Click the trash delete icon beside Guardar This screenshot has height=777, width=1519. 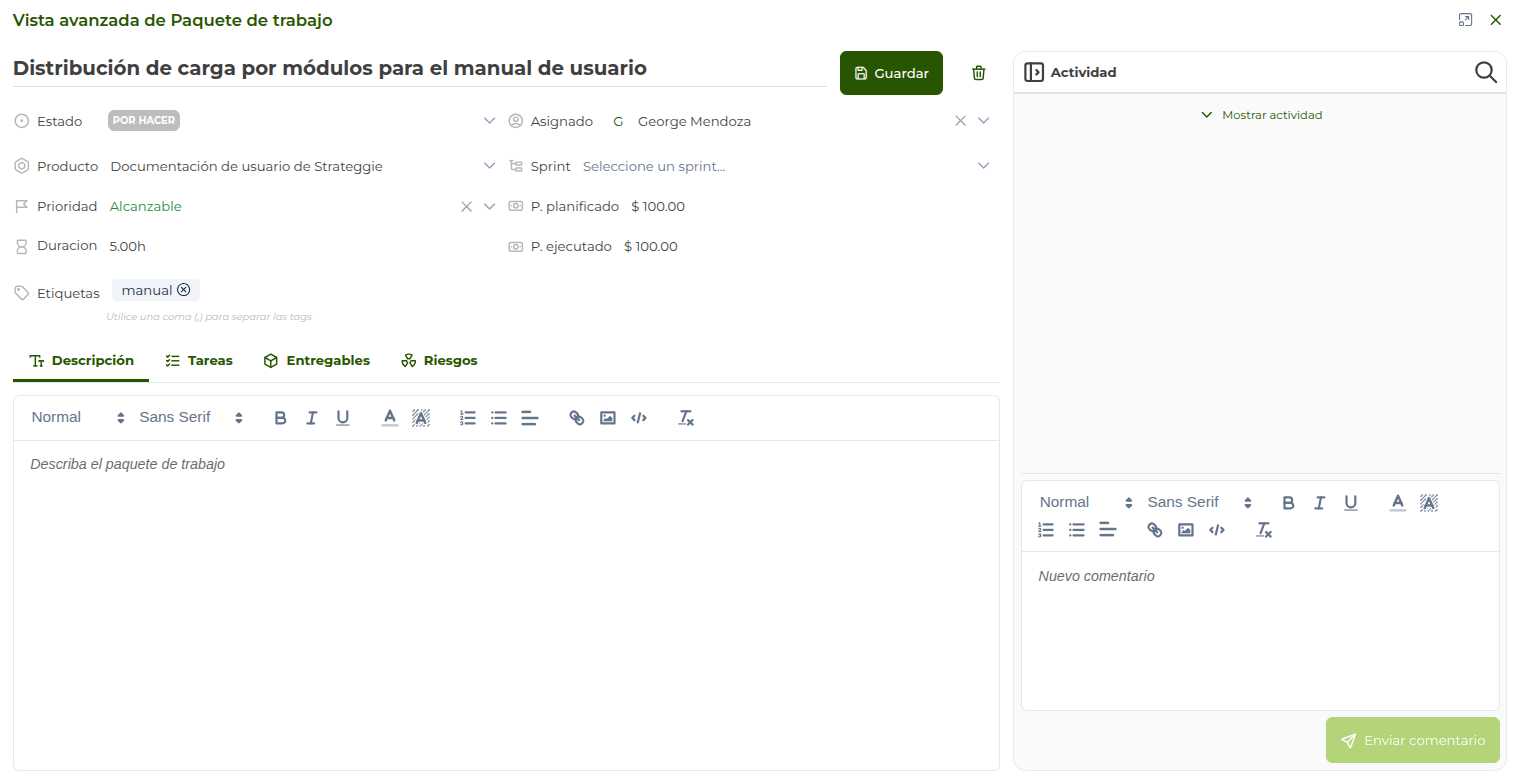(x=978, y=73)
